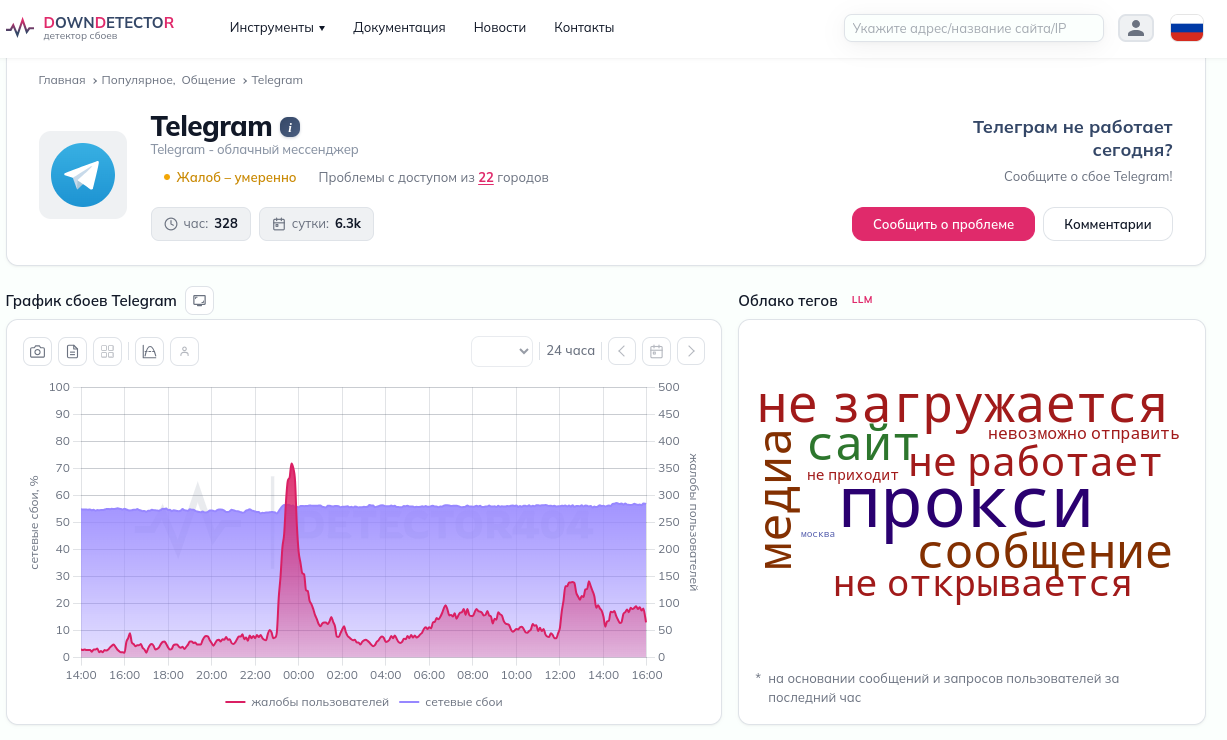Click the info icon next to Telegram title
1227x740 pixels.
point(290,127)
